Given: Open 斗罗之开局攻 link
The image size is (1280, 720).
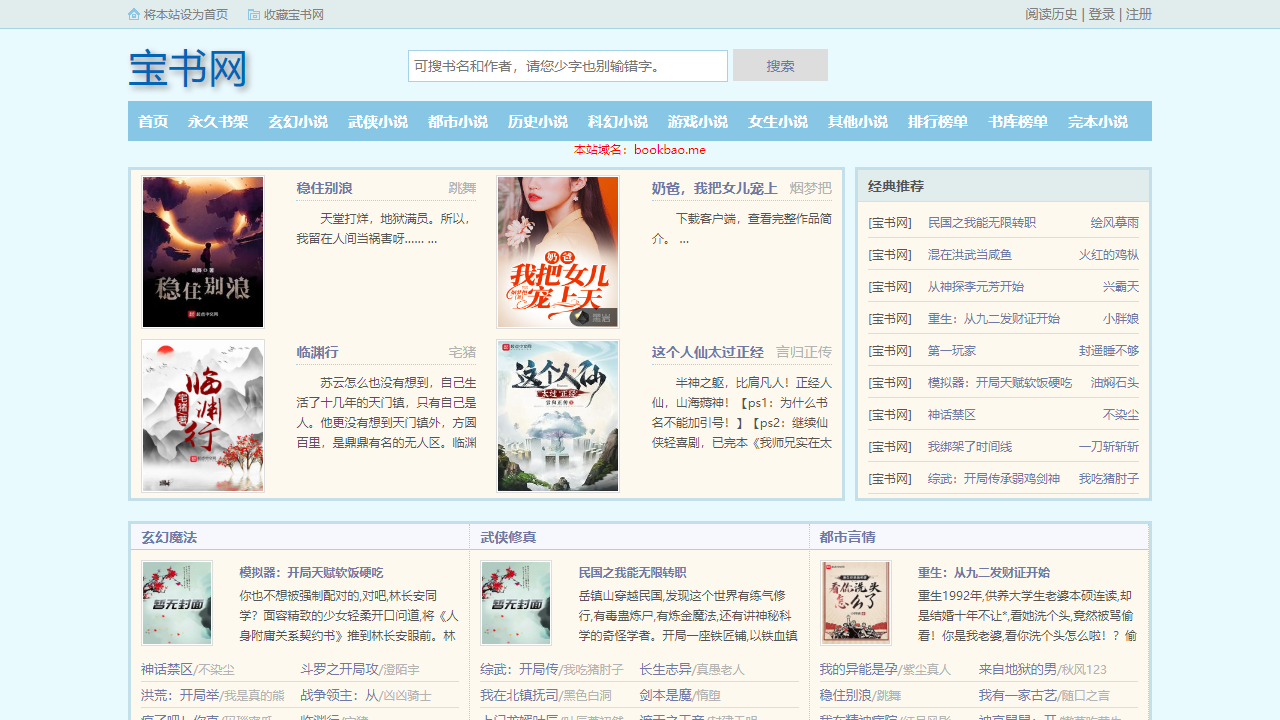Looking at the screenshot, I should 339,669.
